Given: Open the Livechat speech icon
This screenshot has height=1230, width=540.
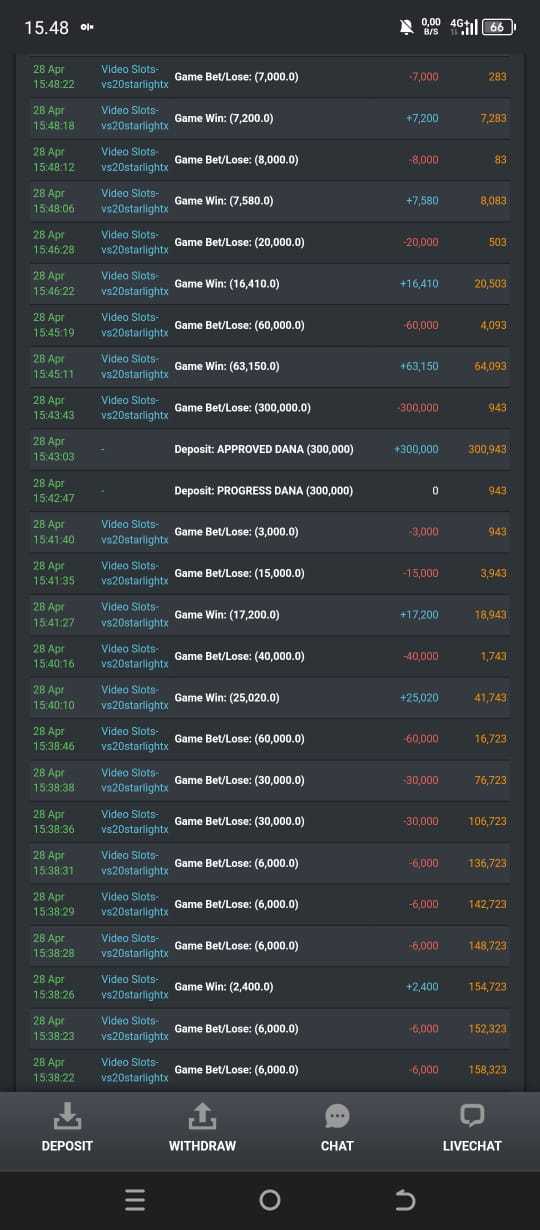Looking at the screenshot, I should 472,1116.
